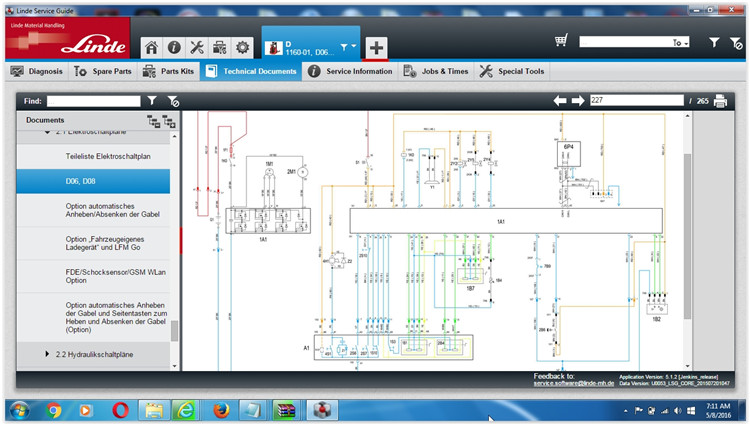The height and width of the screenshot is (425, 750).
Task: Clear the top-right filter
Action: tap(736, 44)
